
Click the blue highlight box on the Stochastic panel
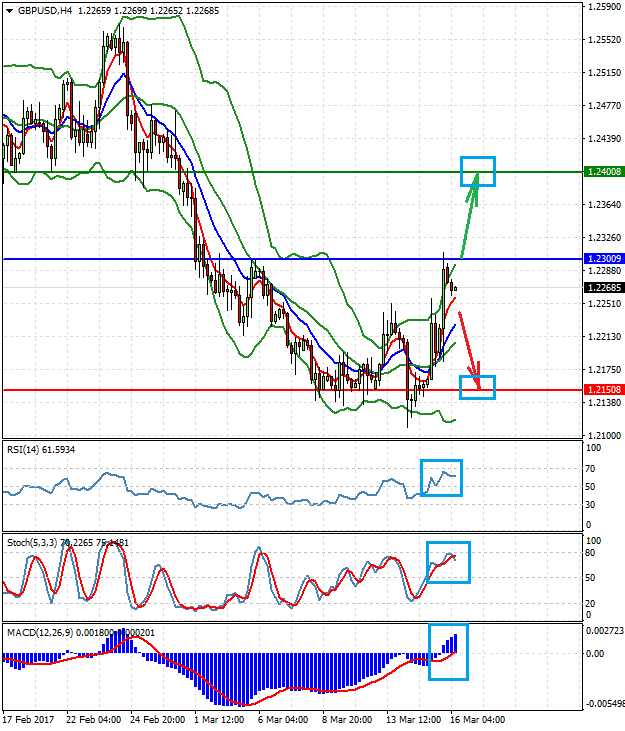(448, 562)
